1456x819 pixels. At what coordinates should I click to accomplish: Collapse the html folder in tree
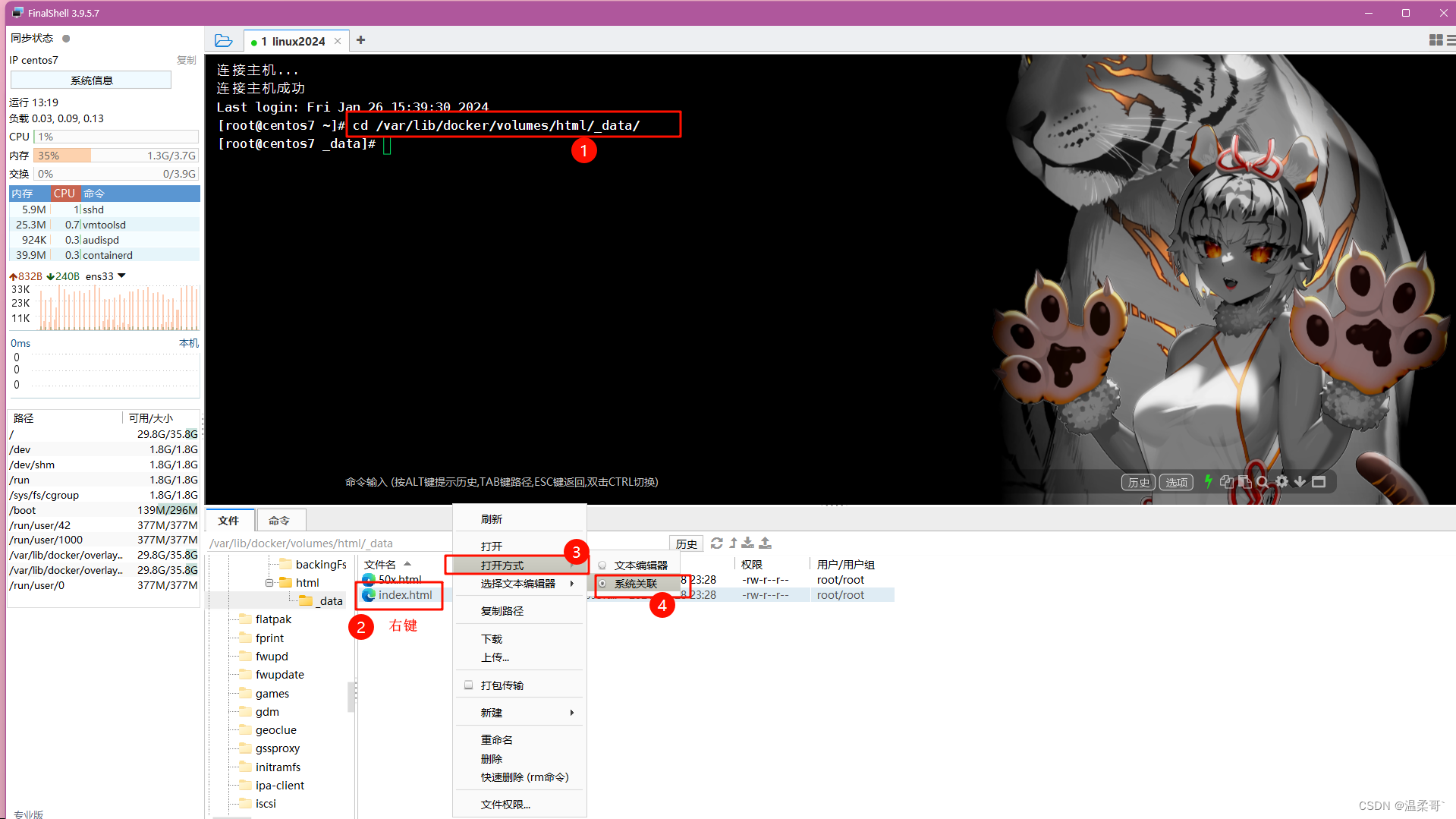click(x=269, y=583)
